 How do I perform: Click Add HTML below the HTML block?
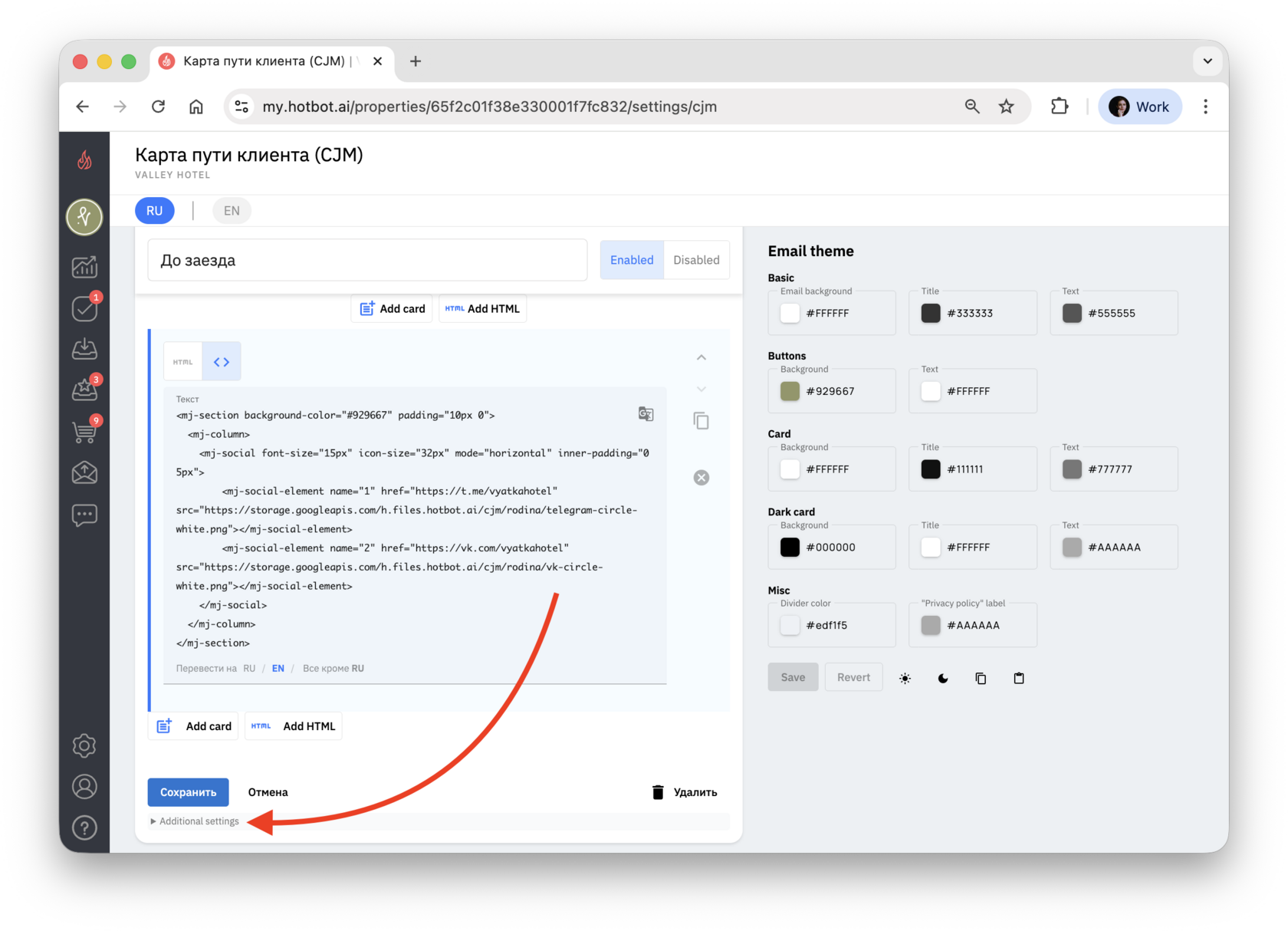click(x=294, y=726)
